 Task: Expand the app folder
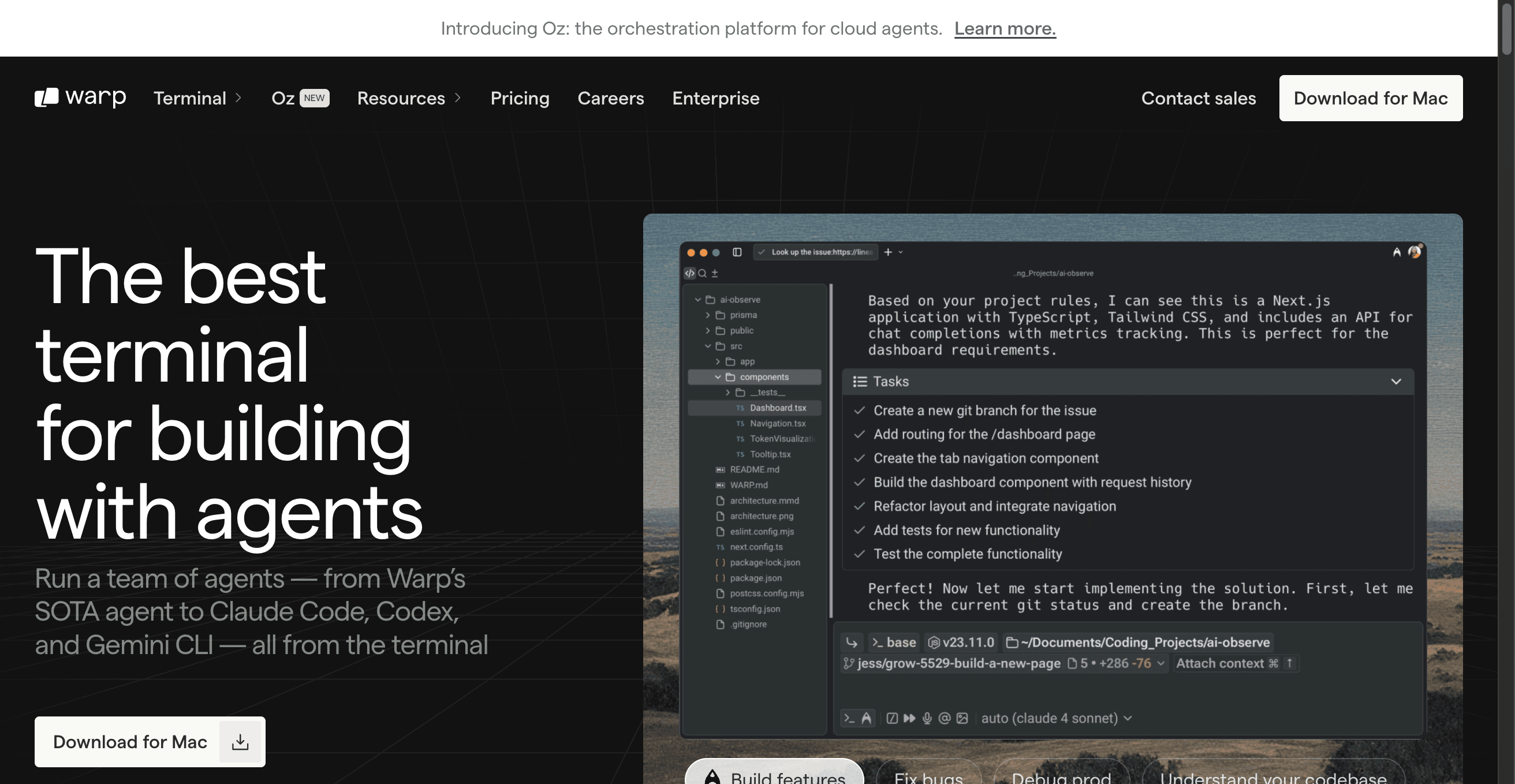718,362
